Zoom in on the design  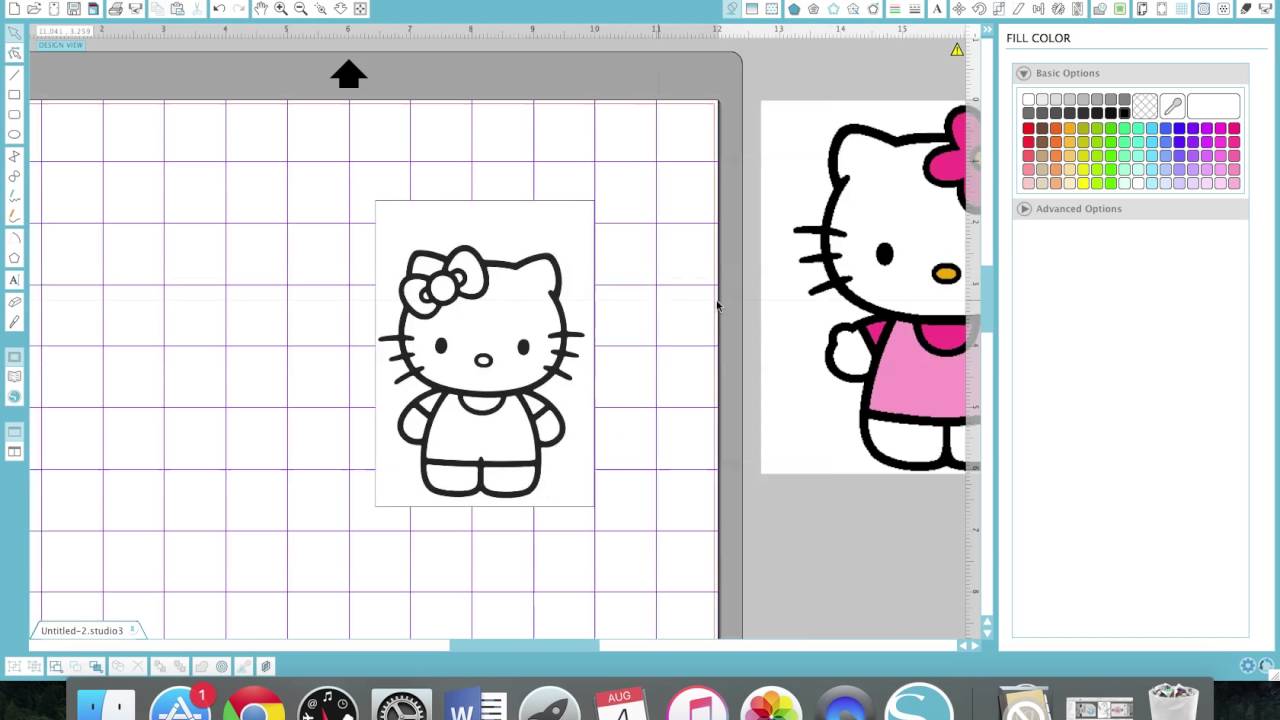tap(281, 9)
